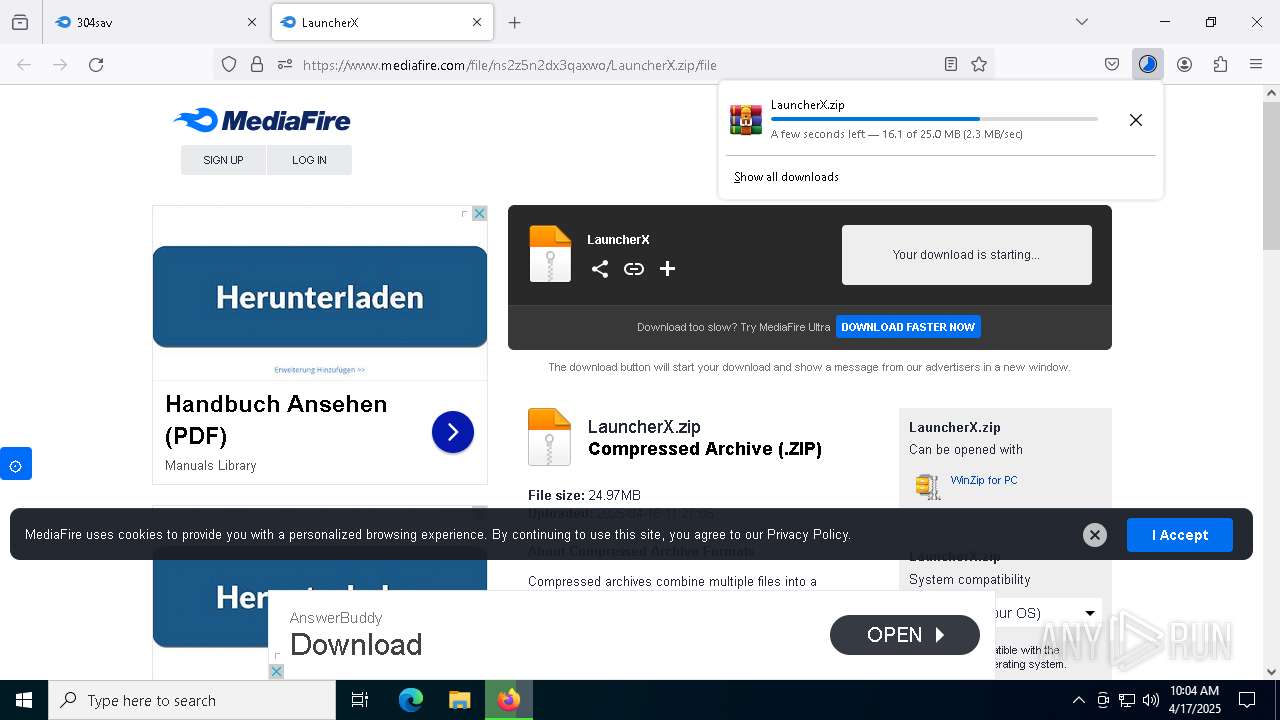This screenshot has height=720, width=1280.
Task: Click SIGN UP button
Action: click(x=223, y=160)
